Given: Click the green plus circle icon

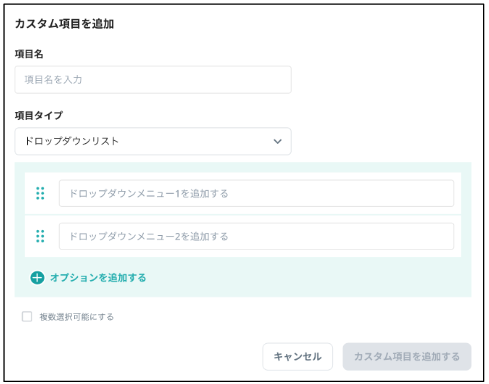Looking at the screenshot, I should tap(37, 277).
